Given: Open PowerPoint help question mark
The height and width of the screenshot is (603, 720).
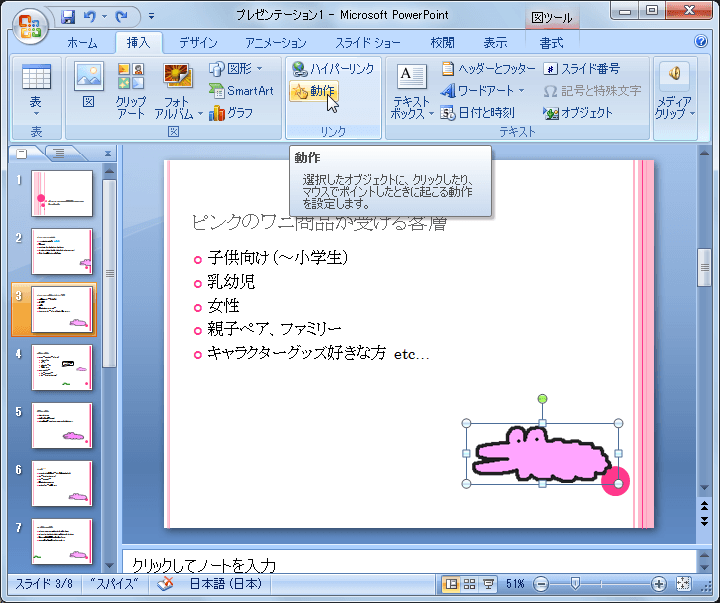Looking at the screenshot, I should pos(701,41).
